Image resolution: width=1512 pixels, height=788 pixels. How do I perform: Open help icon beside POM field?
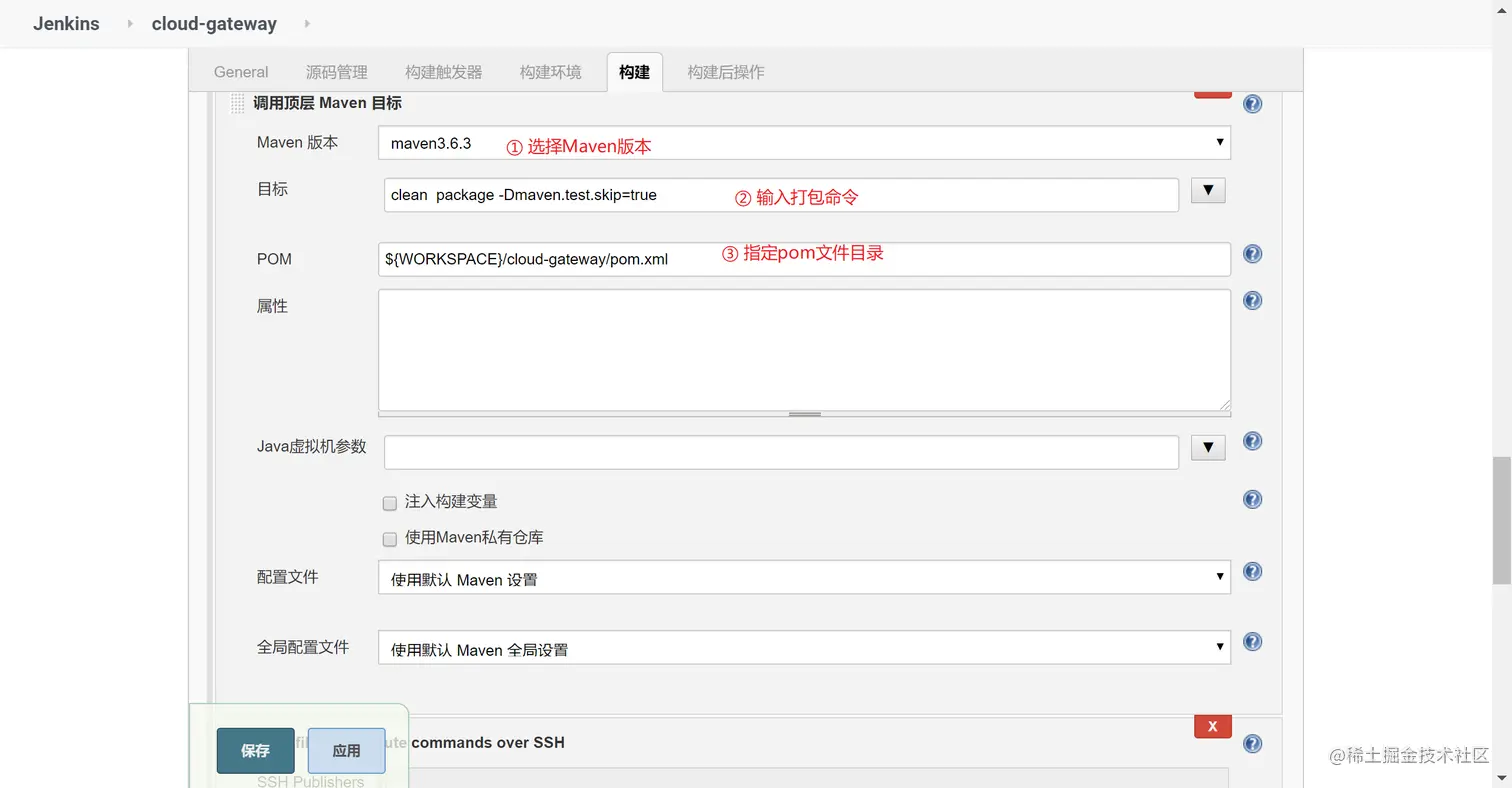coord(1252,254)
